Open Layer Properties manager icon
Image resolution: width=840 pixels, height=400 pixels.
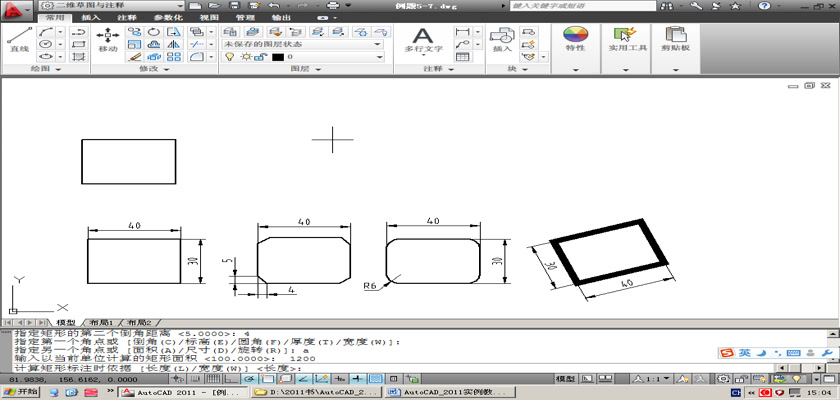[230, 32]
